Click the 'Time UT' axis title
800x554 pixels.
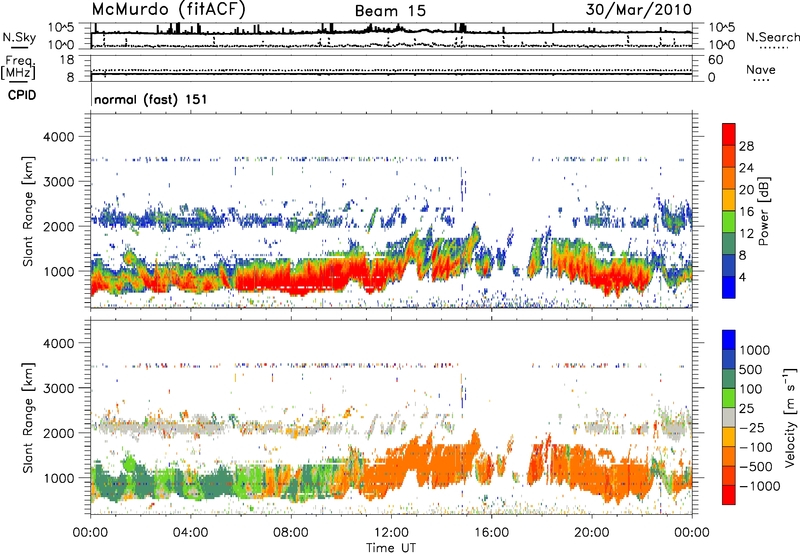click(391, 548)
